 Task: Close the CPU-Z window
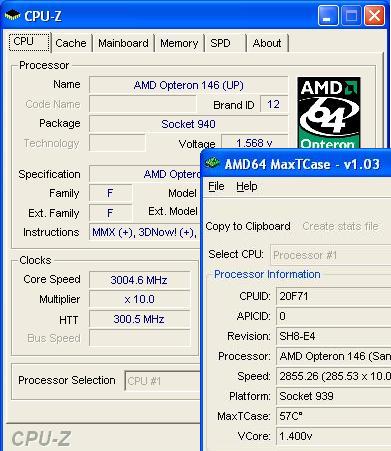[374, 15]
